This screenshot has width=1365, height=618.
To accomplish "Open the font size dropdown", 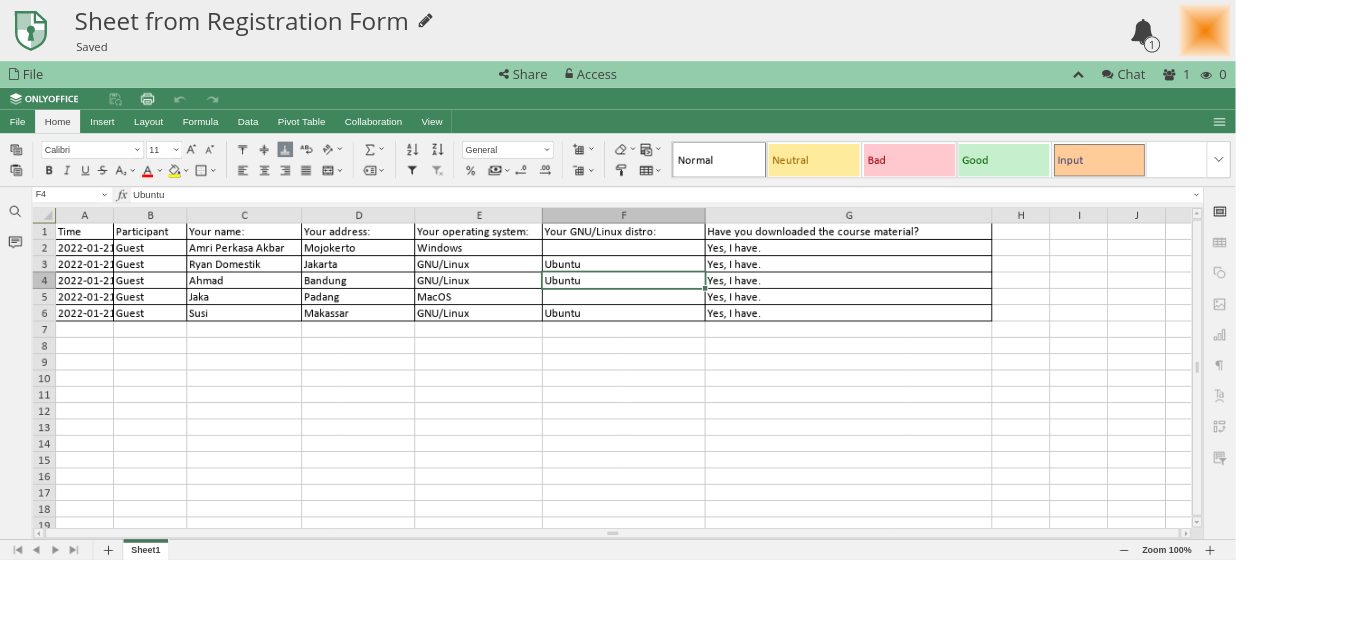I will (x=177, y=150).
